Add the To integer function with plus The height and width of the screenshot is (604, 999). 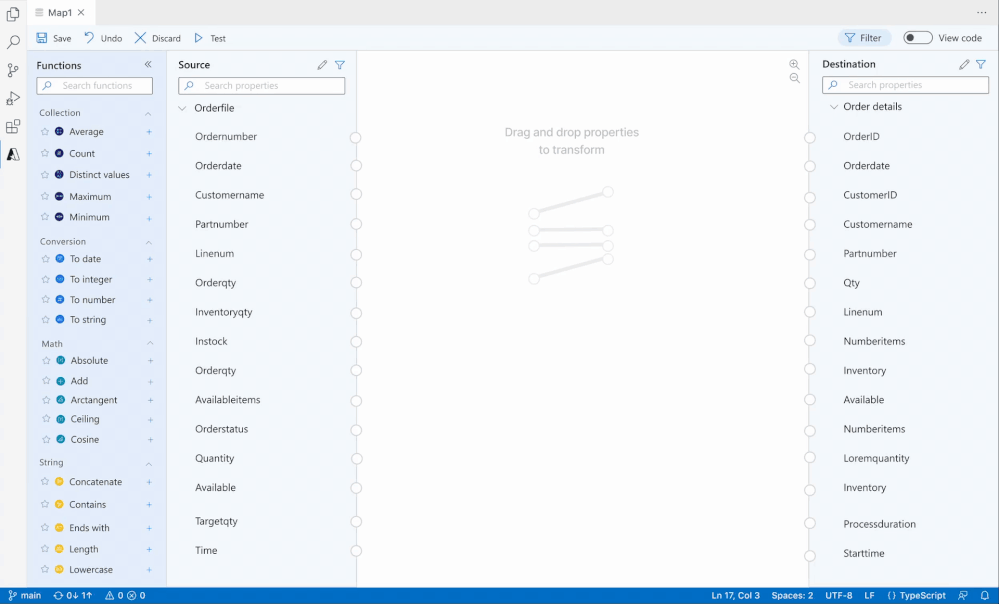pyautogui.click(x=150, y=280)
